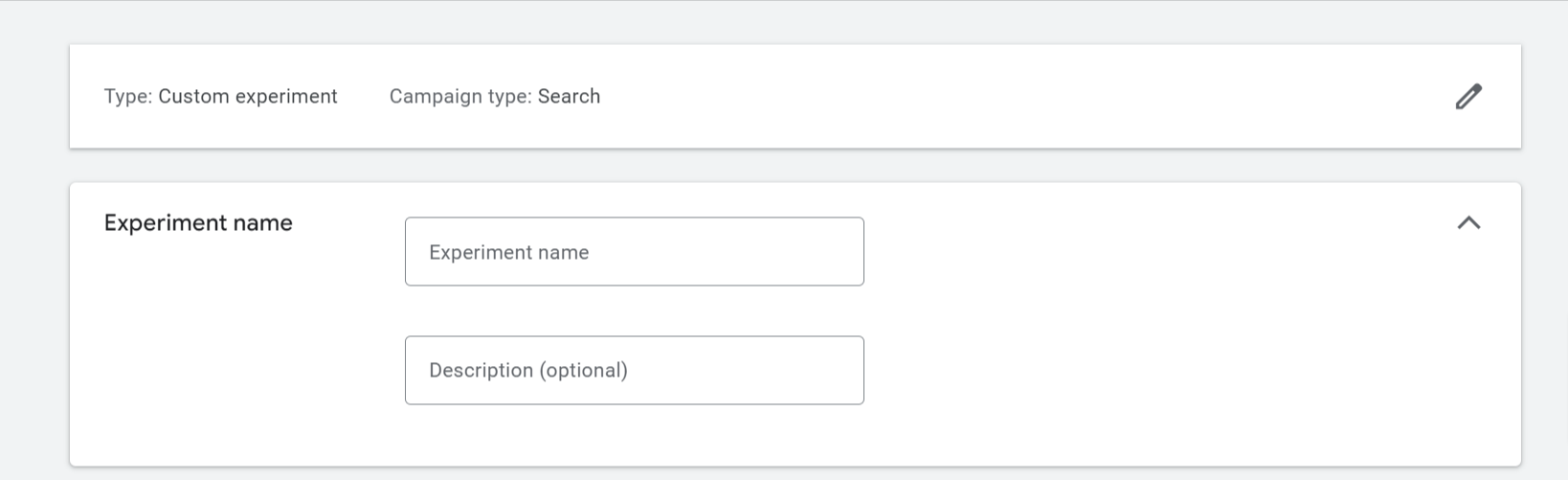The height and width of the screenshot is (480, 1568).
Task: Collapse the Experiment name section
Action: 1468,223
